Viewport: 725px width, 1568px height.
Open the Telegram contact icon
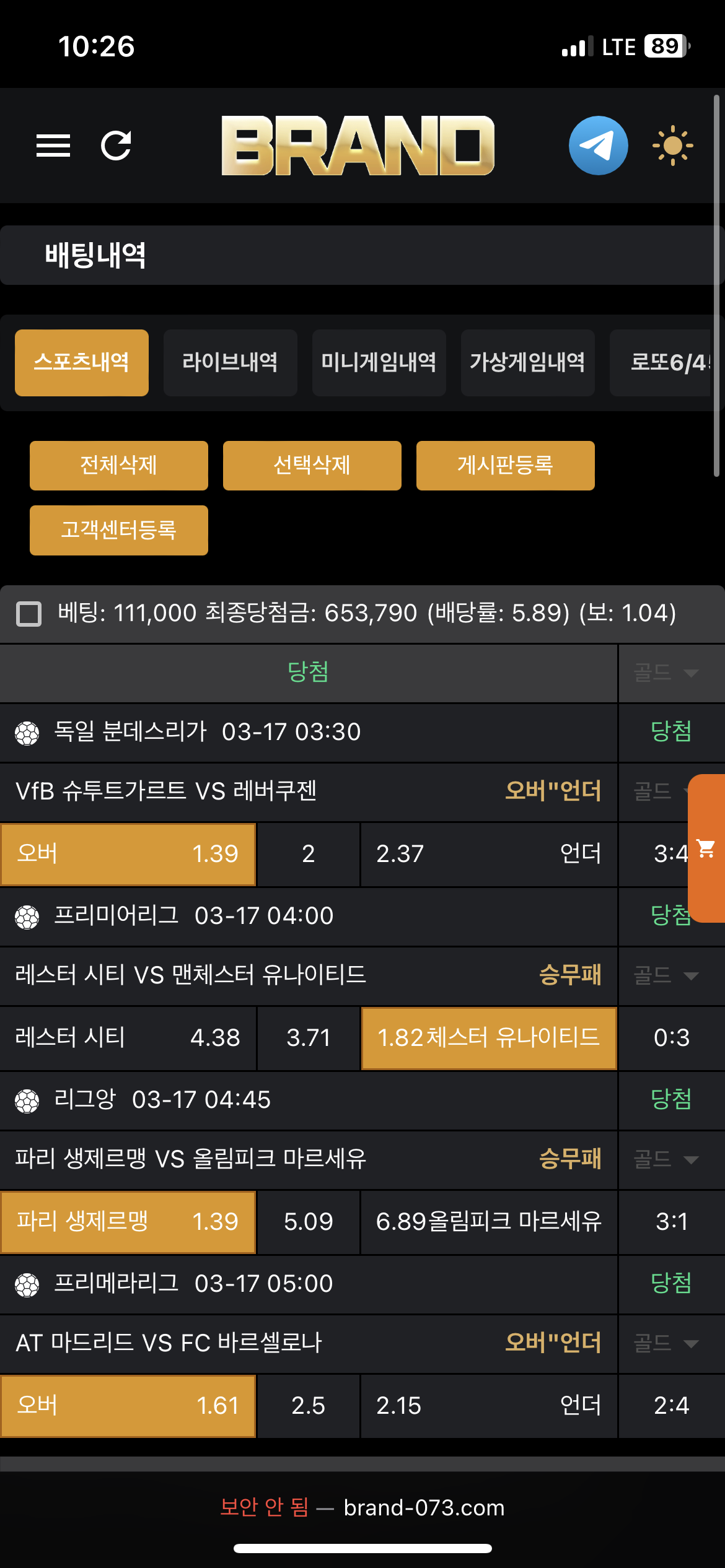click(598, 146)
